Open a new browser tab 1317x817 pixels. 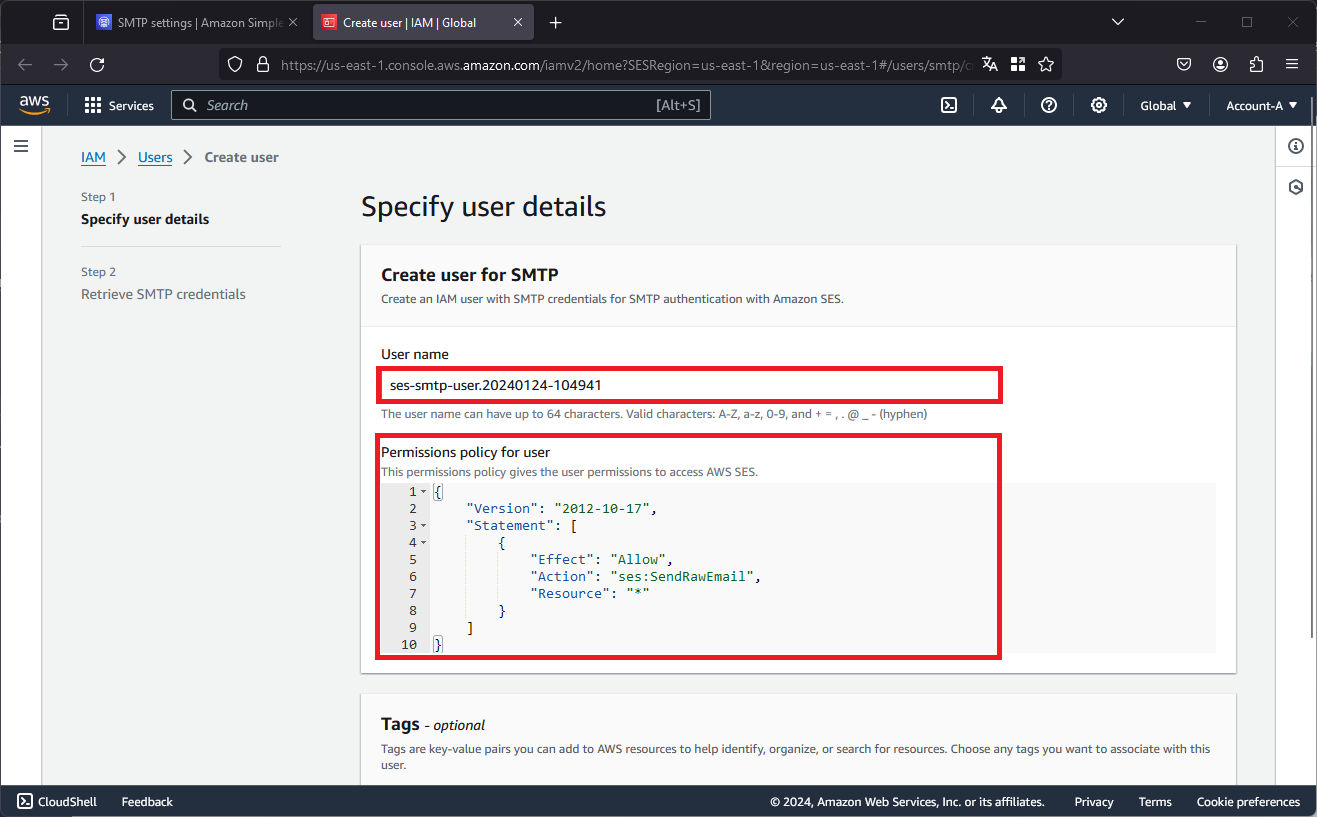coord(556,22)
